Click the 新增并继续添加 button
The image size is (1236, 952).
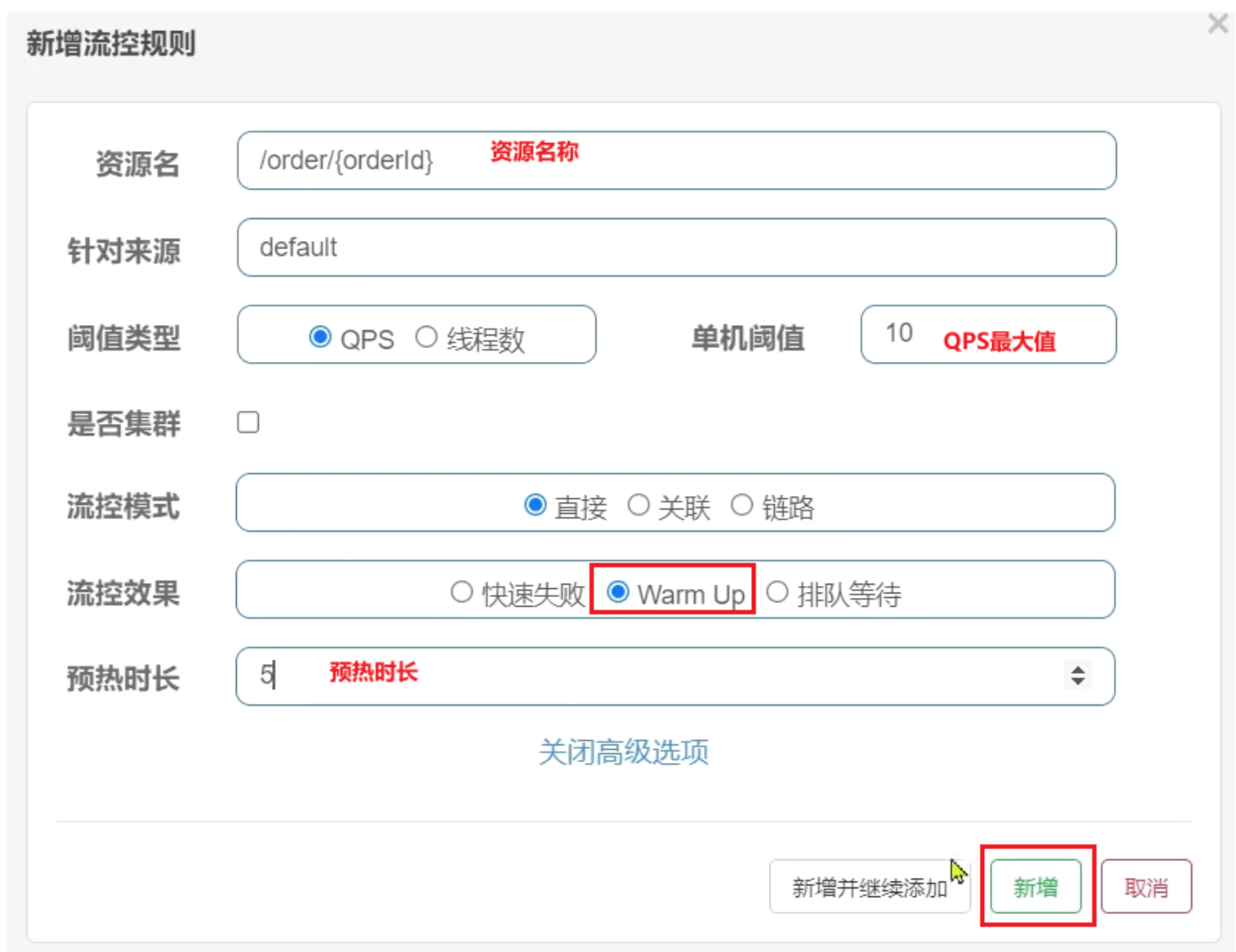coord(869,887)
